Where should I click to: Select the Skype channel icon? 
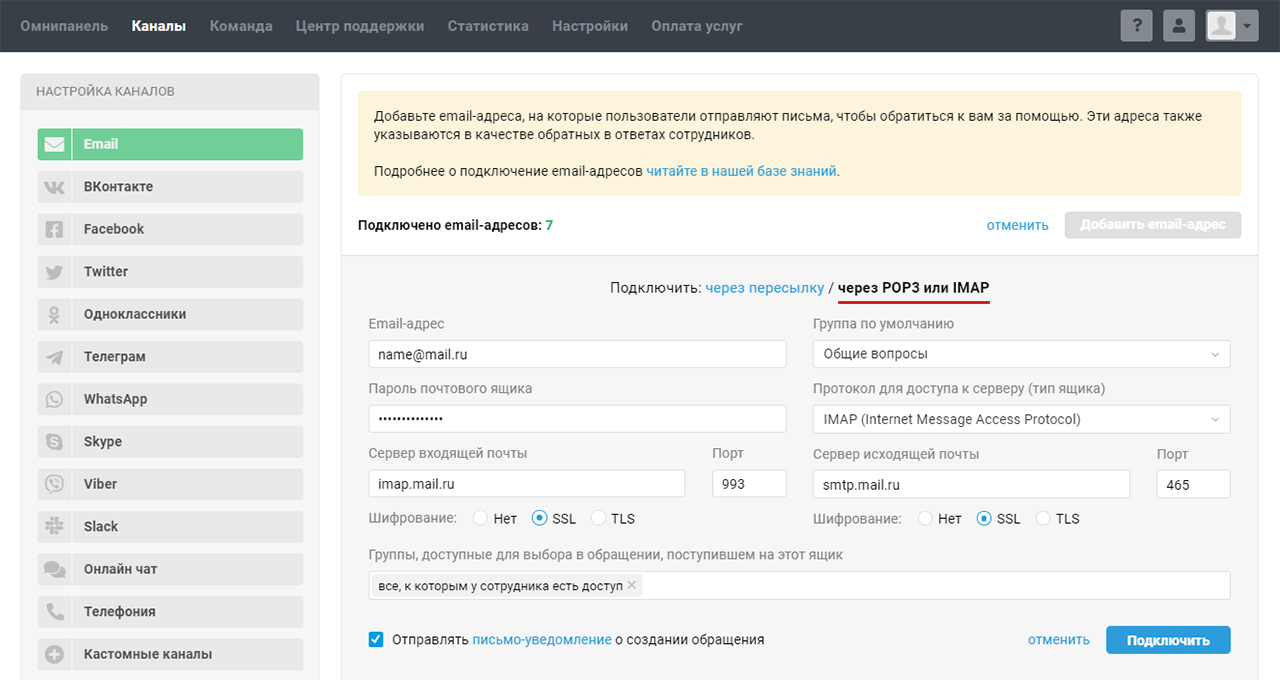point(54,442)
